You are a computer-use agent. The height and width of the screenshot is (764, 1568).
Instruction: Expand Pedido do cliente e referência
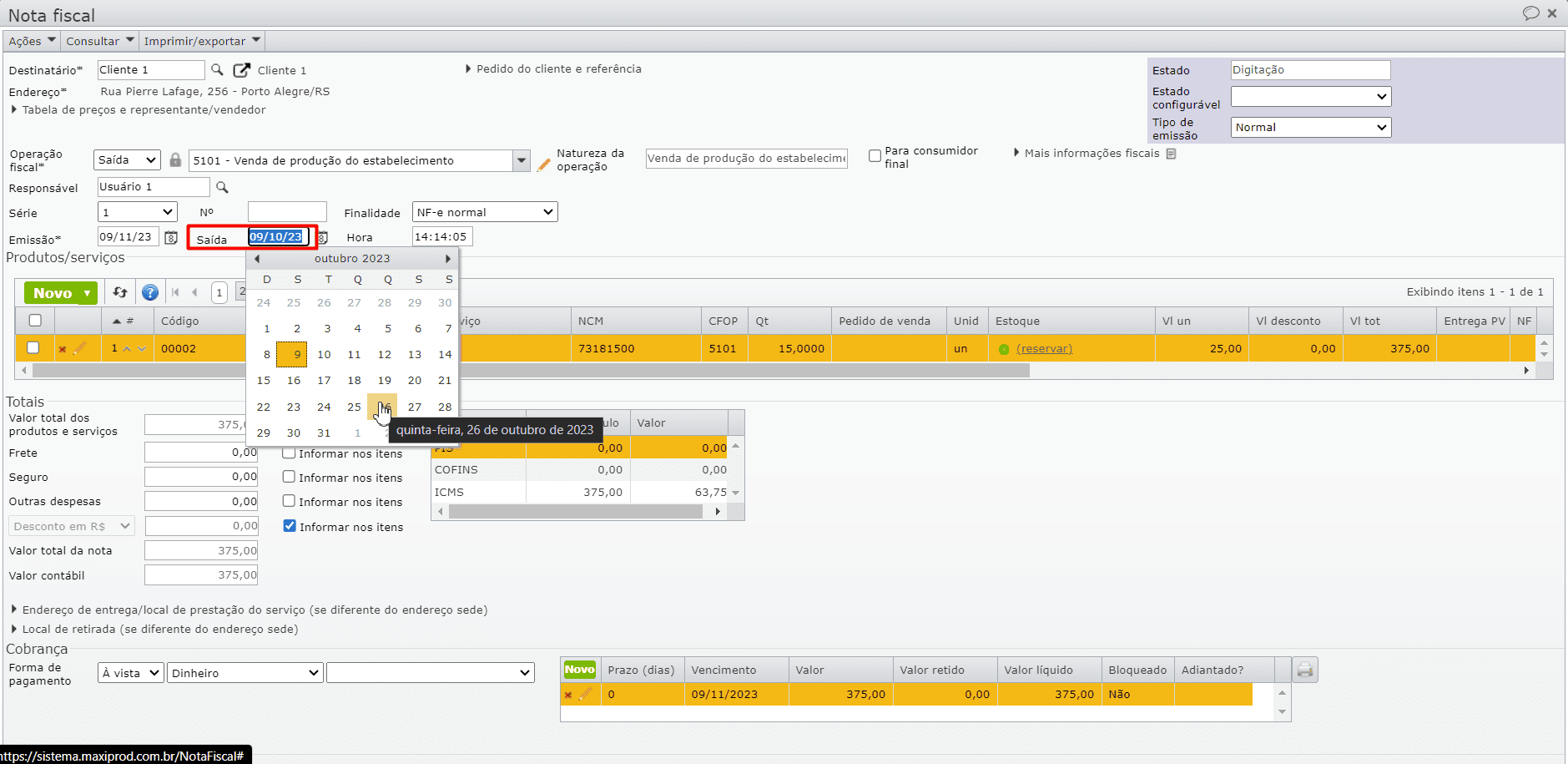coord(558,69)
